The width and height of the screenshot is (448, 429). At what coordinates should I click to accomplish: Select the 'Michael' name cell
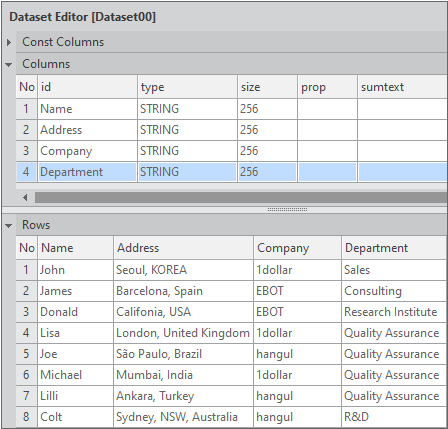76,375
